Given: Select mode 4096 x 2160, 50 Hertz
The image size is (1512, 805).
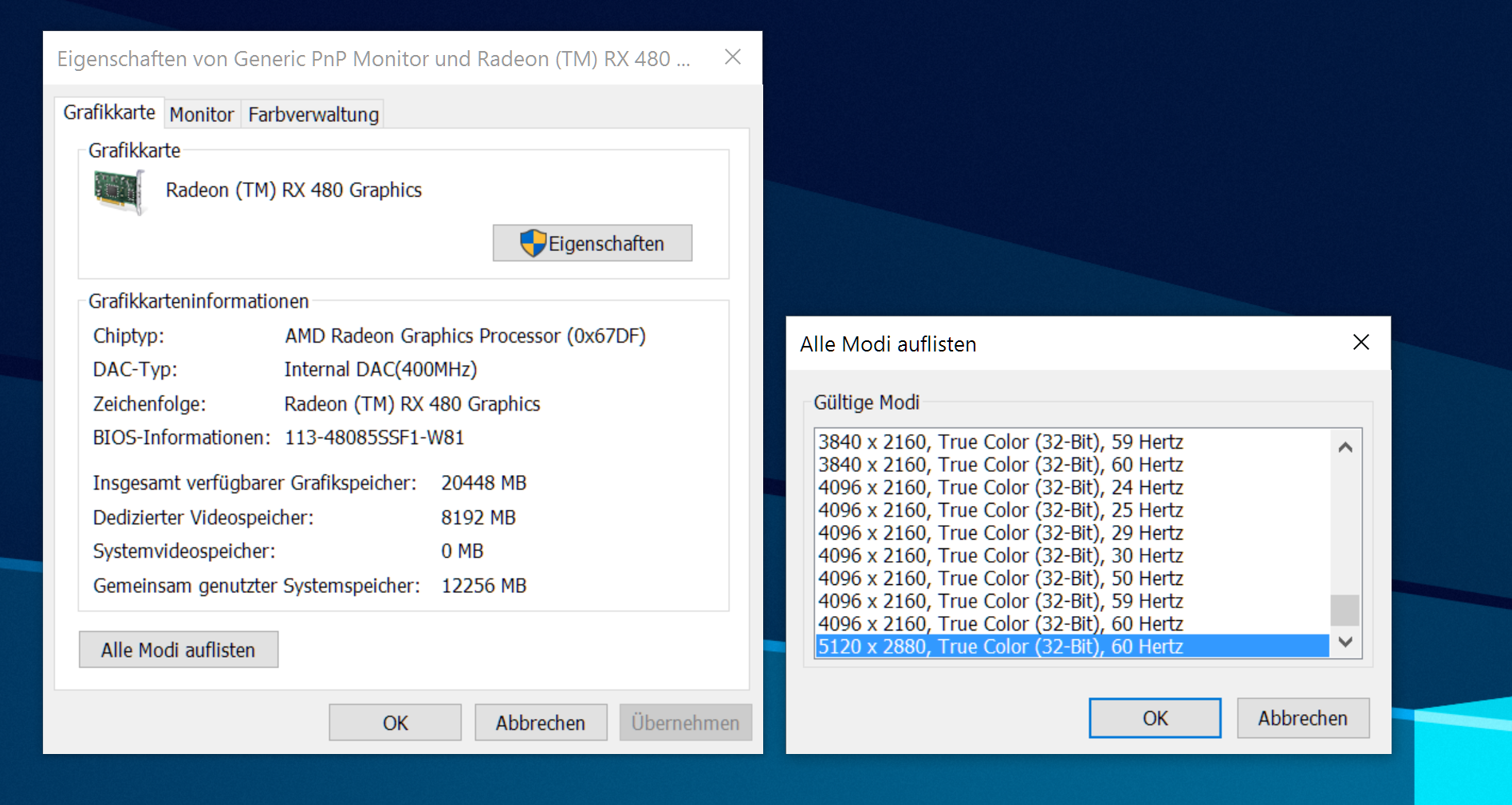Looking at the screenshot, I should [1072, 578].
